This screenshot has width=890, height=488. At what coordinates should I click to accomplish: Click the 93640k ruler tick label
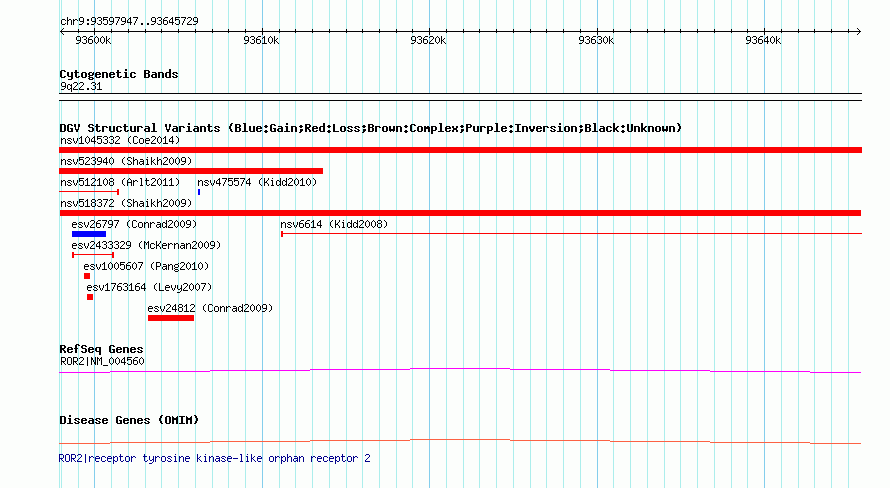(763, 40)
